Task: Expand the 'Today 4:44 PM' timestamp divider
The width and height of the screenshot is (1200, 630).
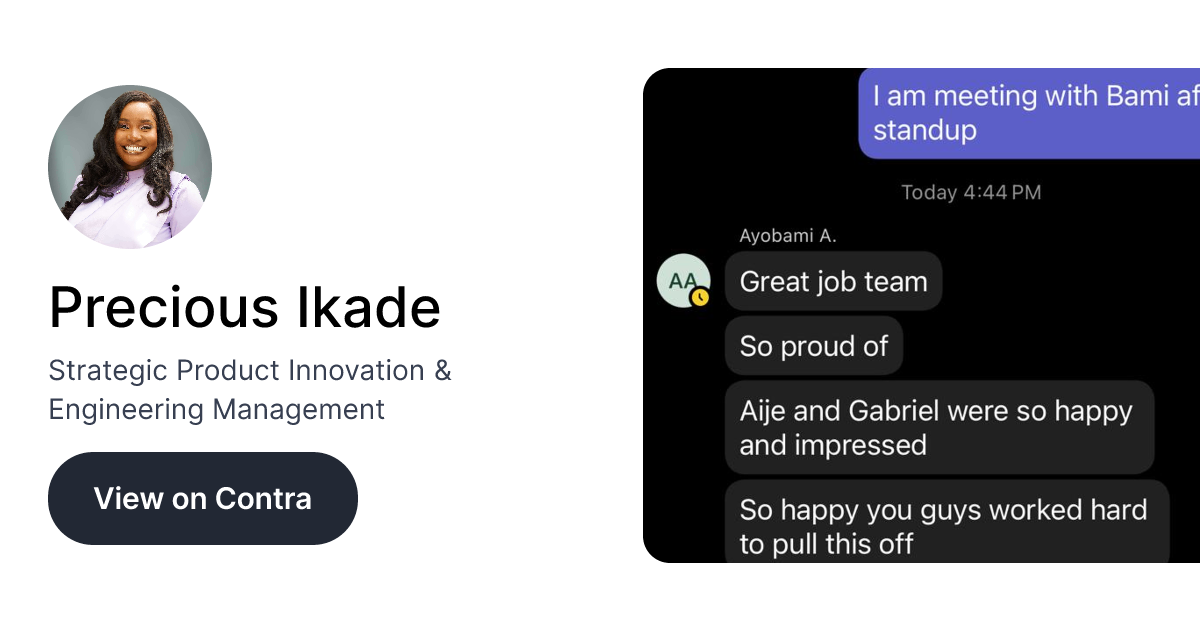Action: (971, 192)
